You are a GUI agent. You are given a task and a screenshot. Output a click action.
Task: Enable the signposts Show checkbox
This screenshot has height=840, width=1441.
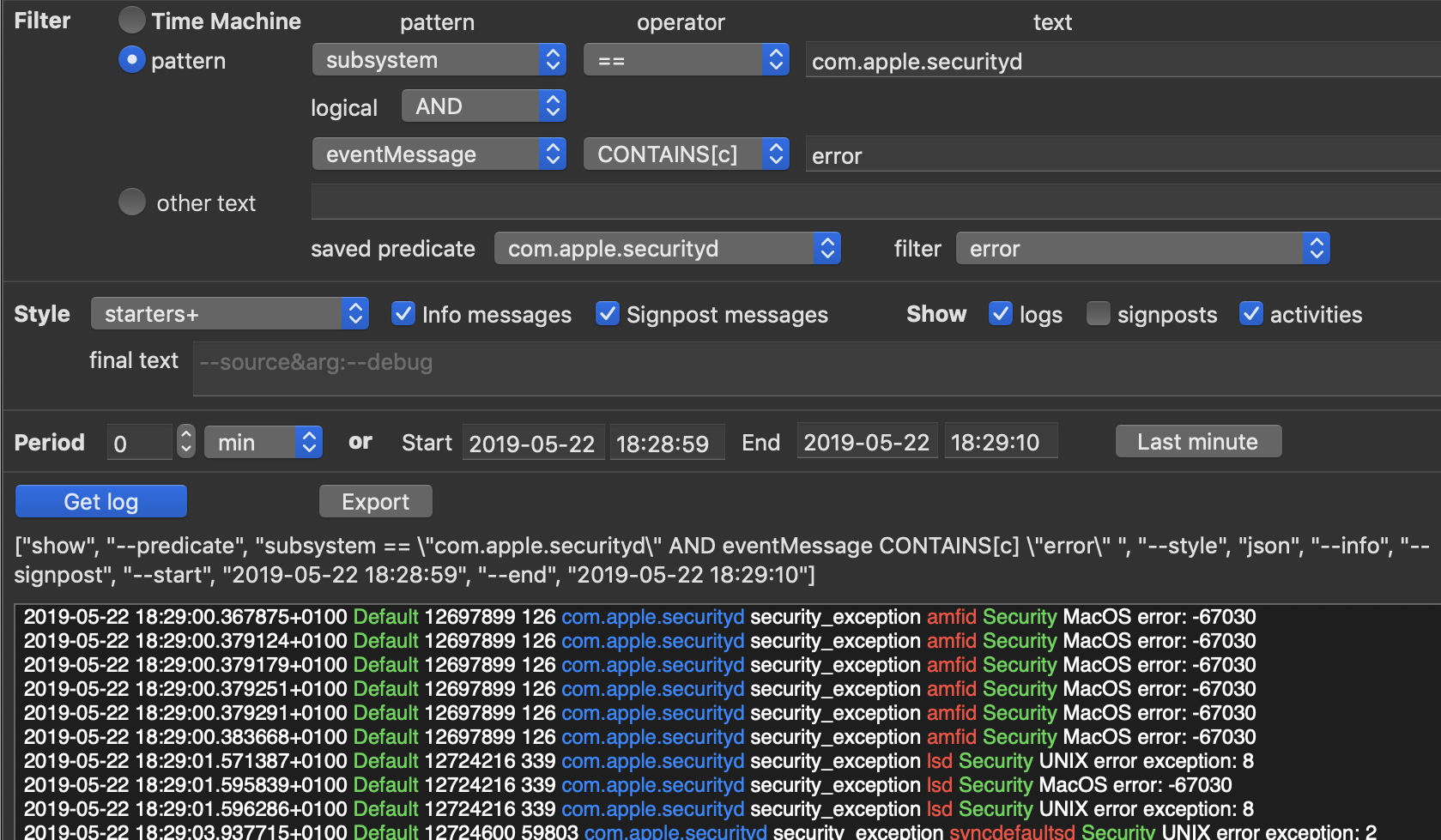tap(1098, 314)
